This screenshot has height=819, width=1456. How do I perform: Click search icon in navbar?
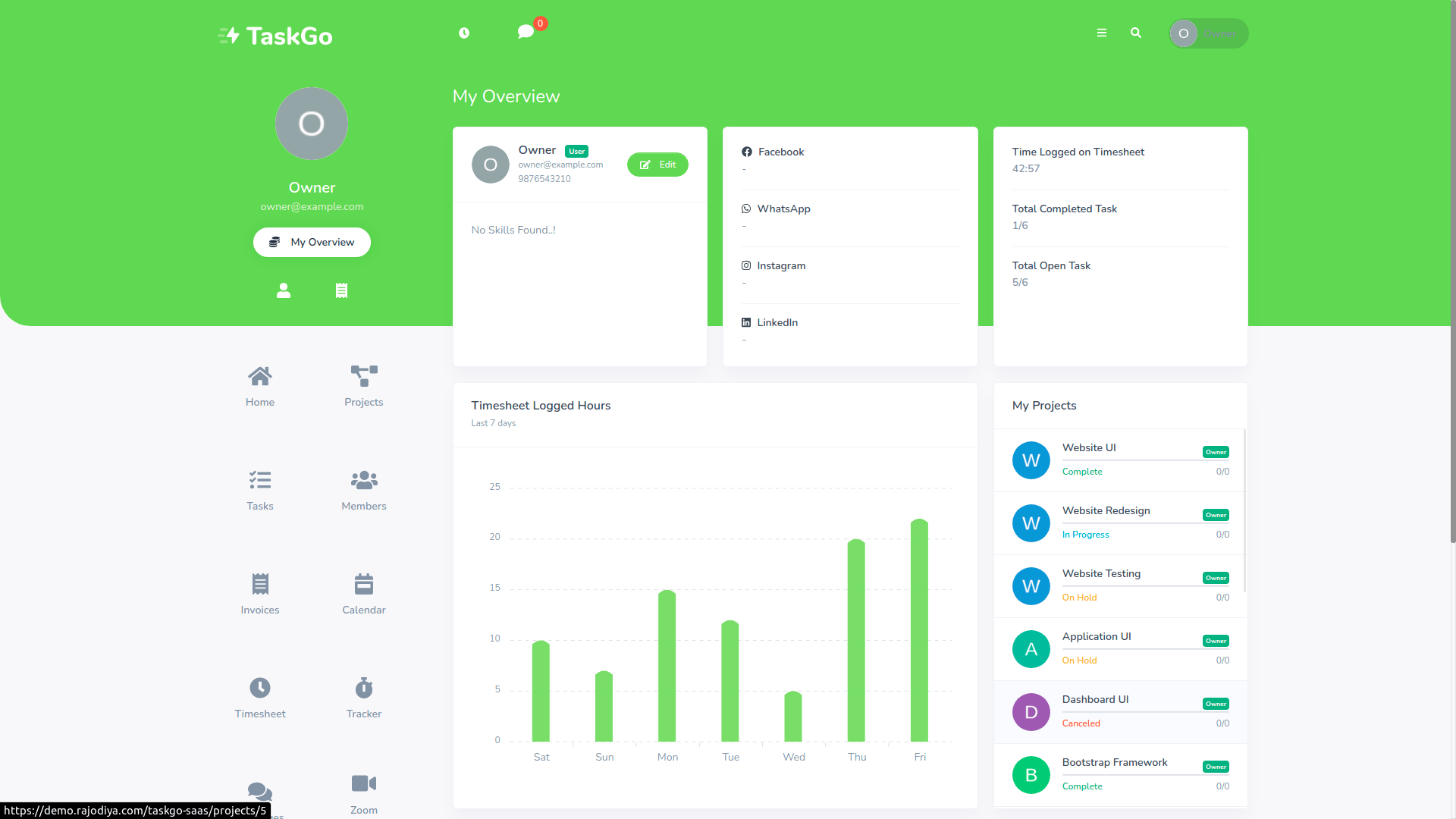tap(1135, 33)
